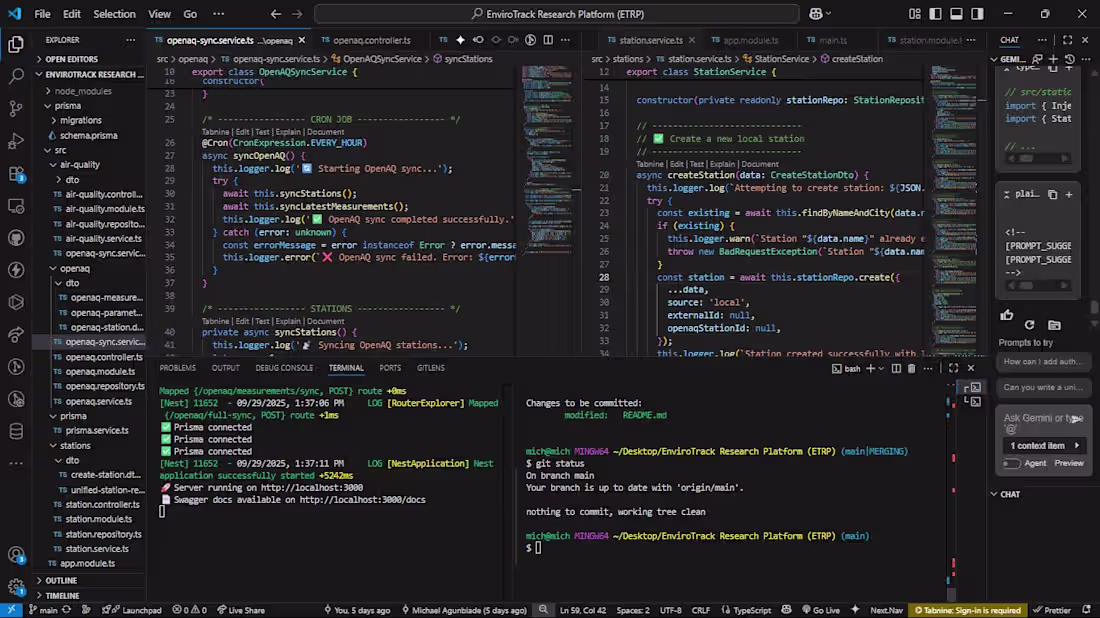Click the Tabnine sign-in required notice
The image size is (1100, 618).
[969, 610]
